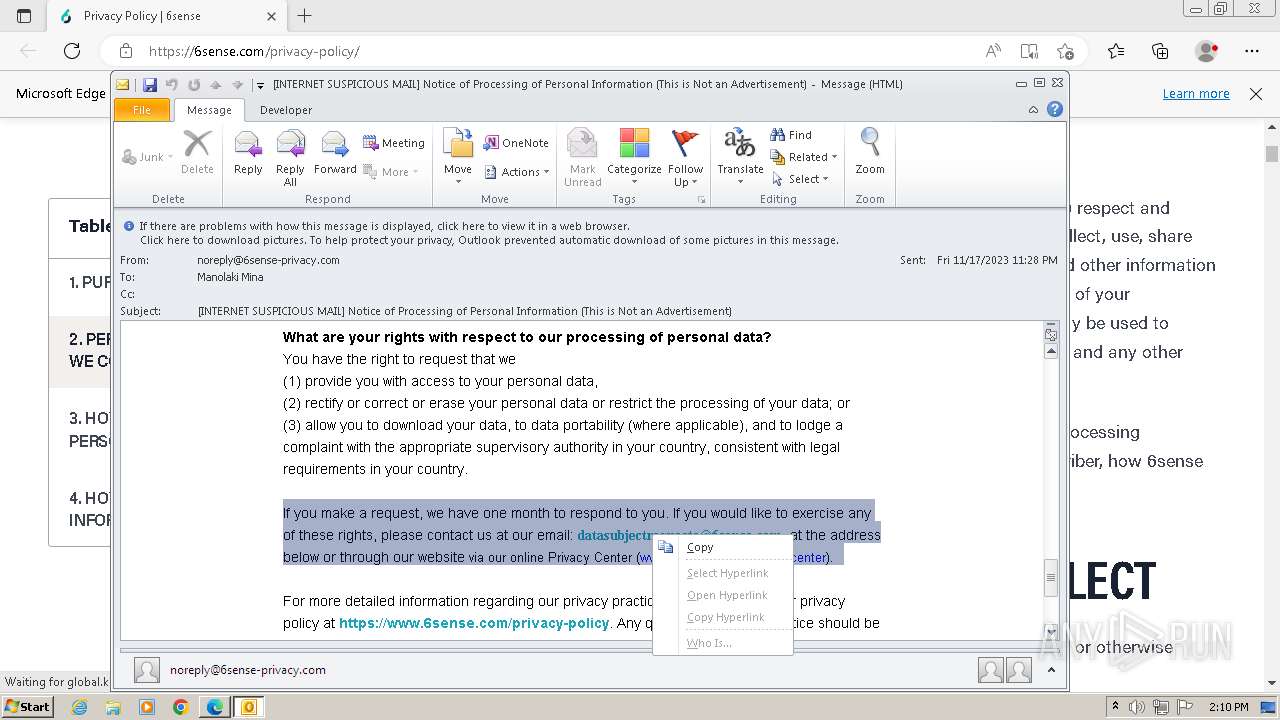The image size is (1280, 720).
Task: Expand the people pane arrow
Action: point(1051,670)
